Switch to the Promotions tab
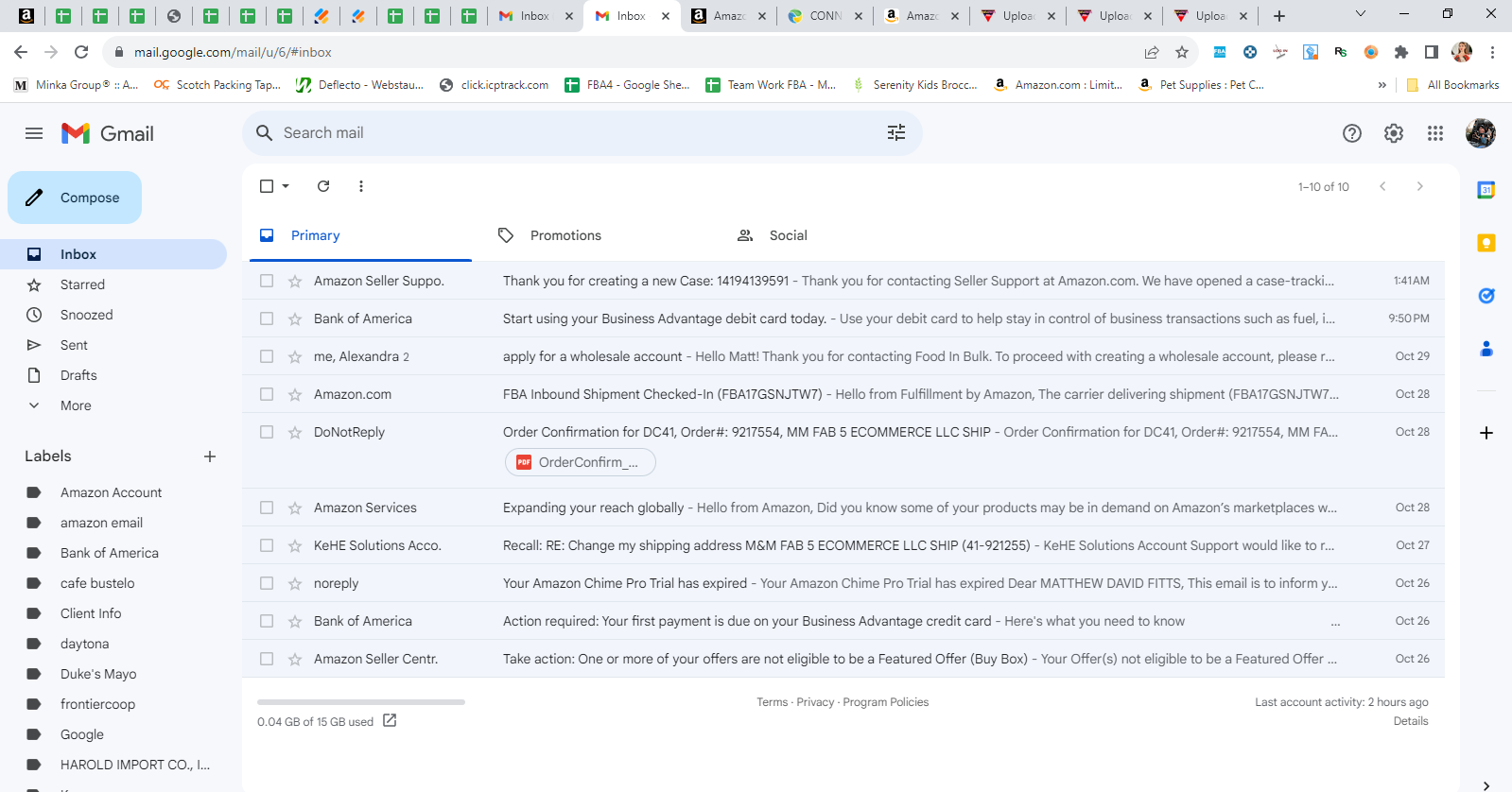 pos(599,235)
